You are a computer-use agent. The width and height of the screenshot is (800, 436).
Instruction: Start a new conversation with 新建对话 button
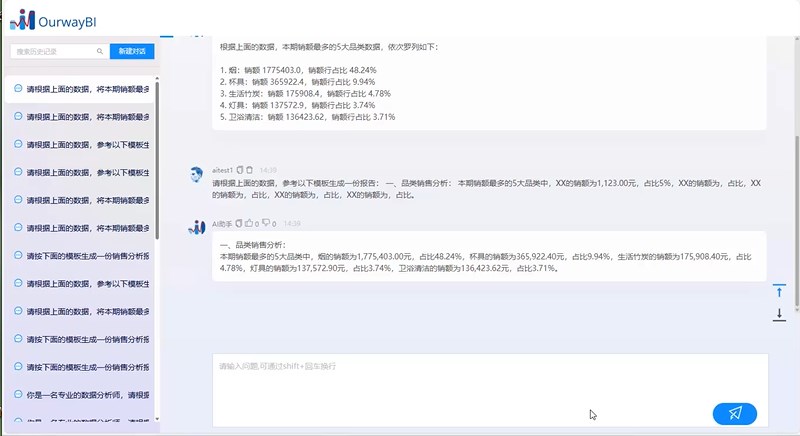click(x=132, y=51)
